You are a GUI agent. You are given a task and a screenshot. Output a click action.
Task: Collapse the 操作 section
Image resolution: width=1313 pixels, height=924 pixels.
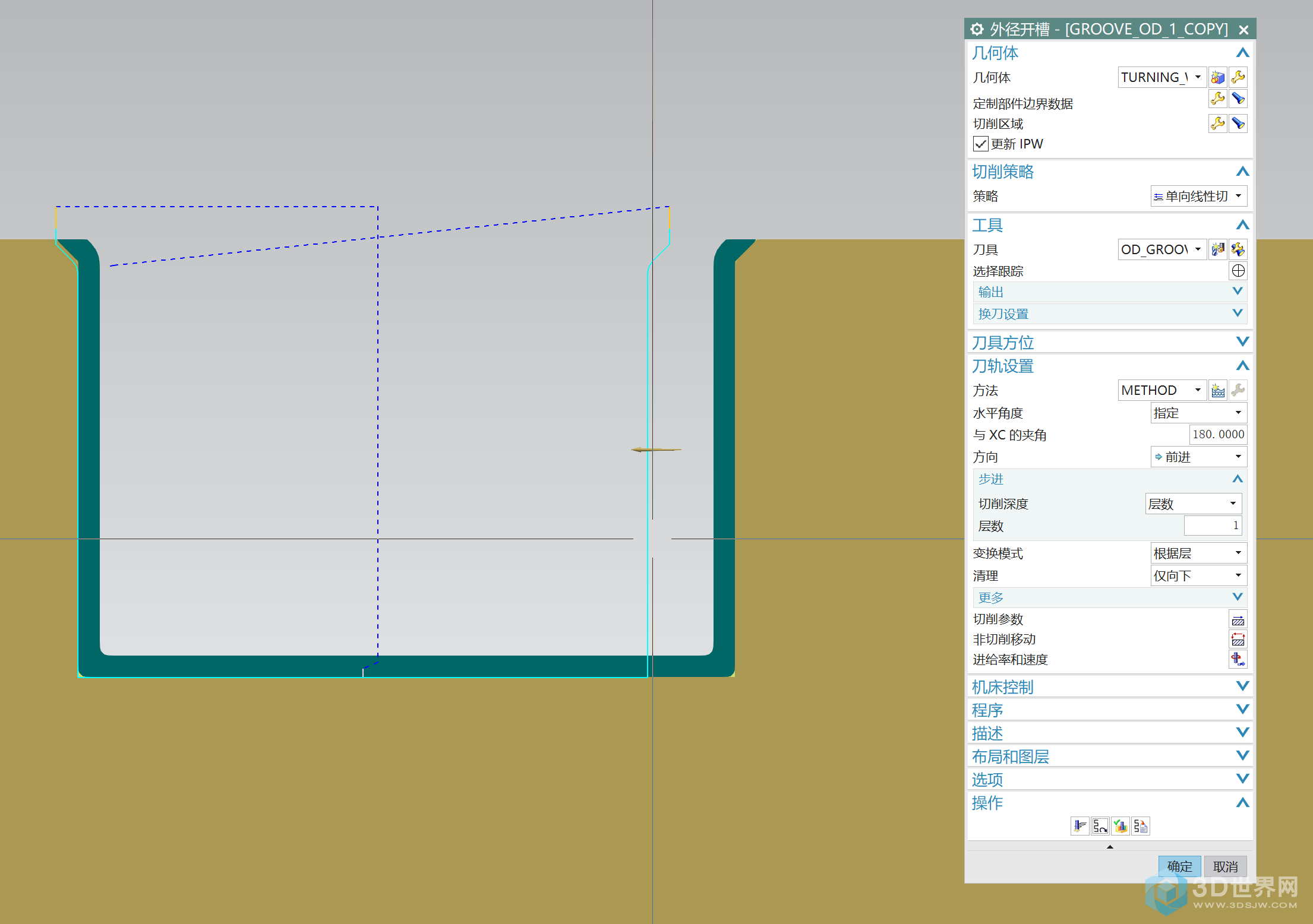(x=1242, y=802)
